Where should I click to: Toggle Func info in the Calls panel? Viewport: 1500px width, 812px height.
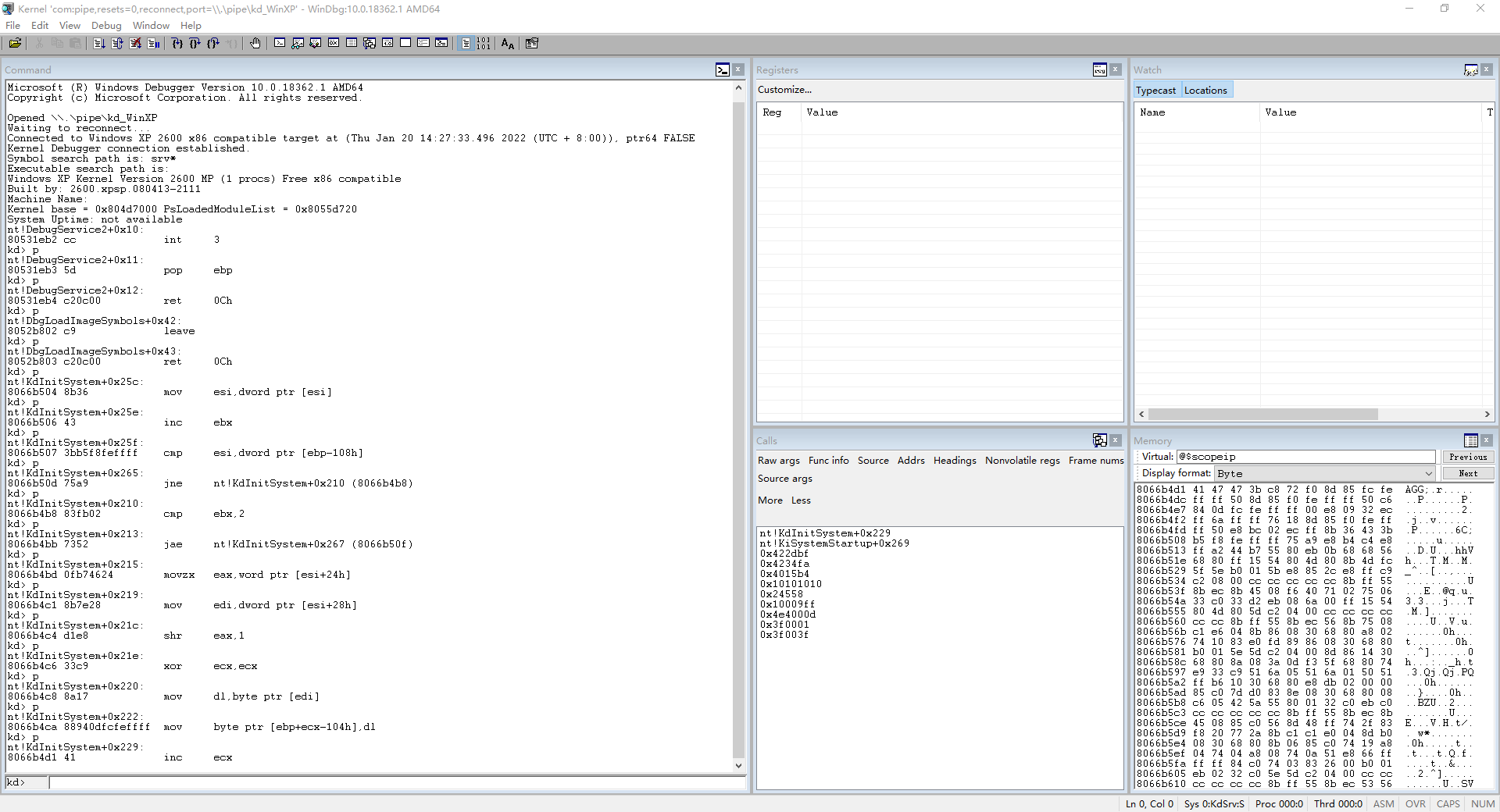(829, 461)
